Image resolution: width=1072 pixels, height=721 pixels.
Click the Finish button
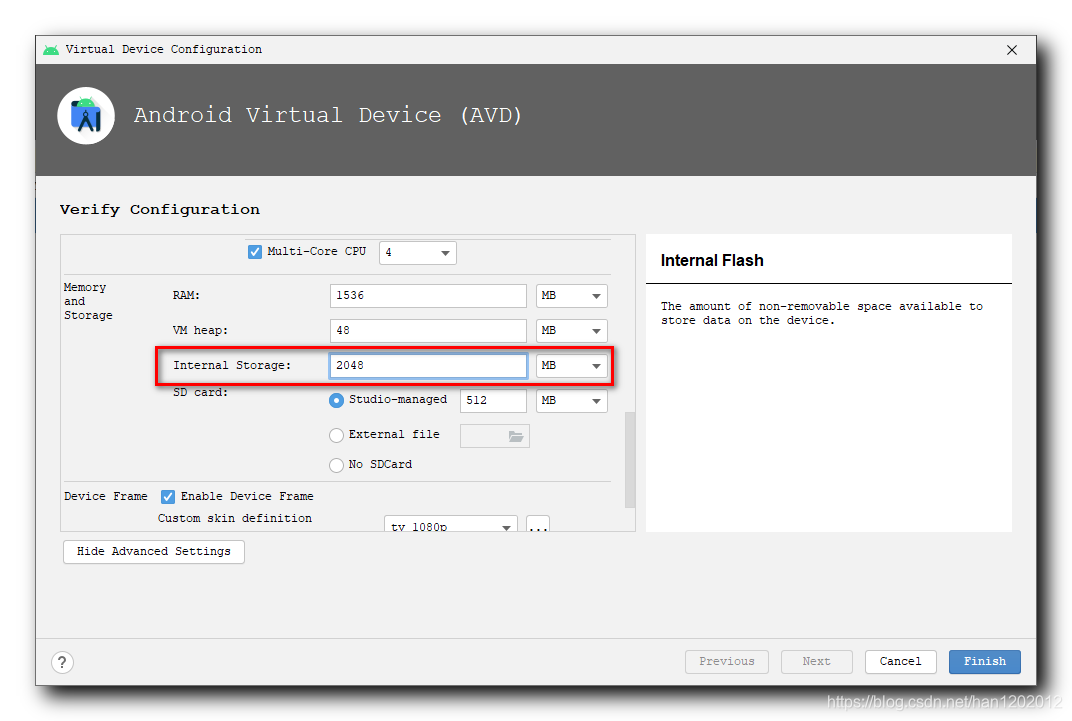coord(984,662)
